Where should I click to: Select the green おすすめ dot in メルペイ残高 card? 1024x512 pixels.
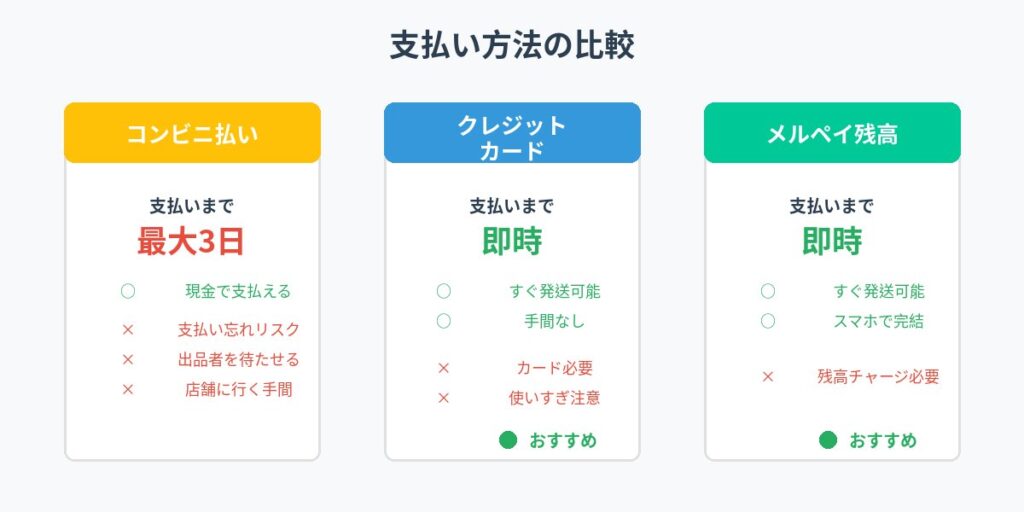827,440
